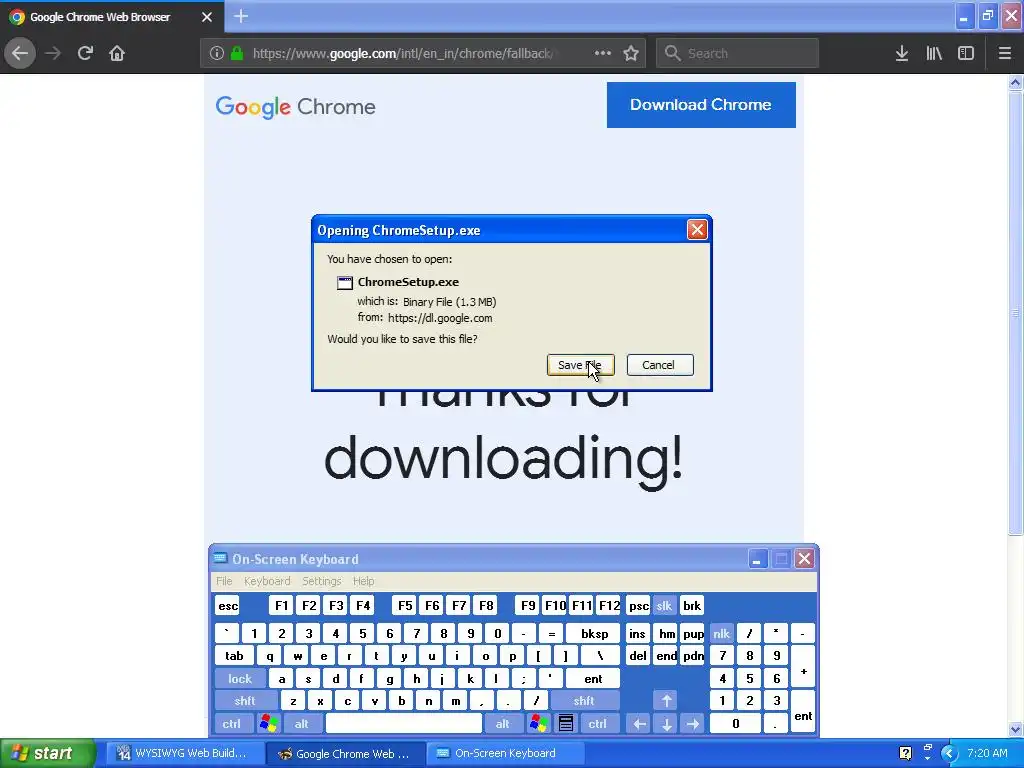Click inside the Search box
The image size is (1024, 768).
click(737, 54)
